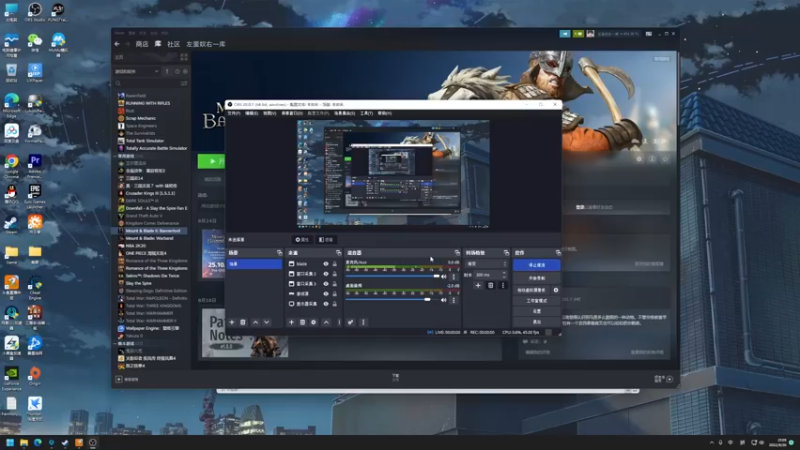Click the start virtual camera button
800x450 pixels.
point(532,290)
